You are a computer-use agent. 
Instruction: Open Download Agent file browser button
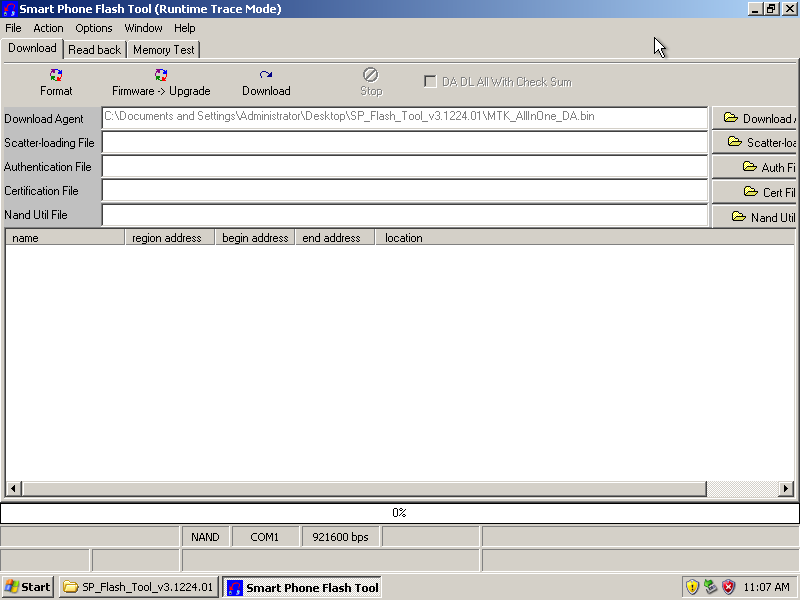pos(756,118)
